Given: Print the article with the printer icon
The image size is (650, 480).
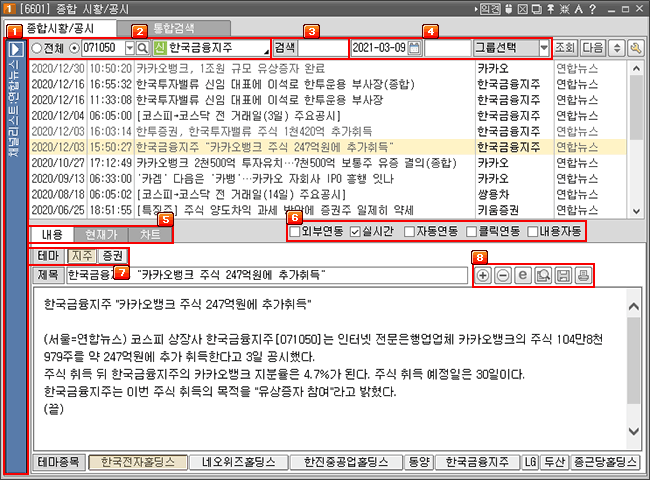Looking at the screenshot, I should (x=583, y=275).
